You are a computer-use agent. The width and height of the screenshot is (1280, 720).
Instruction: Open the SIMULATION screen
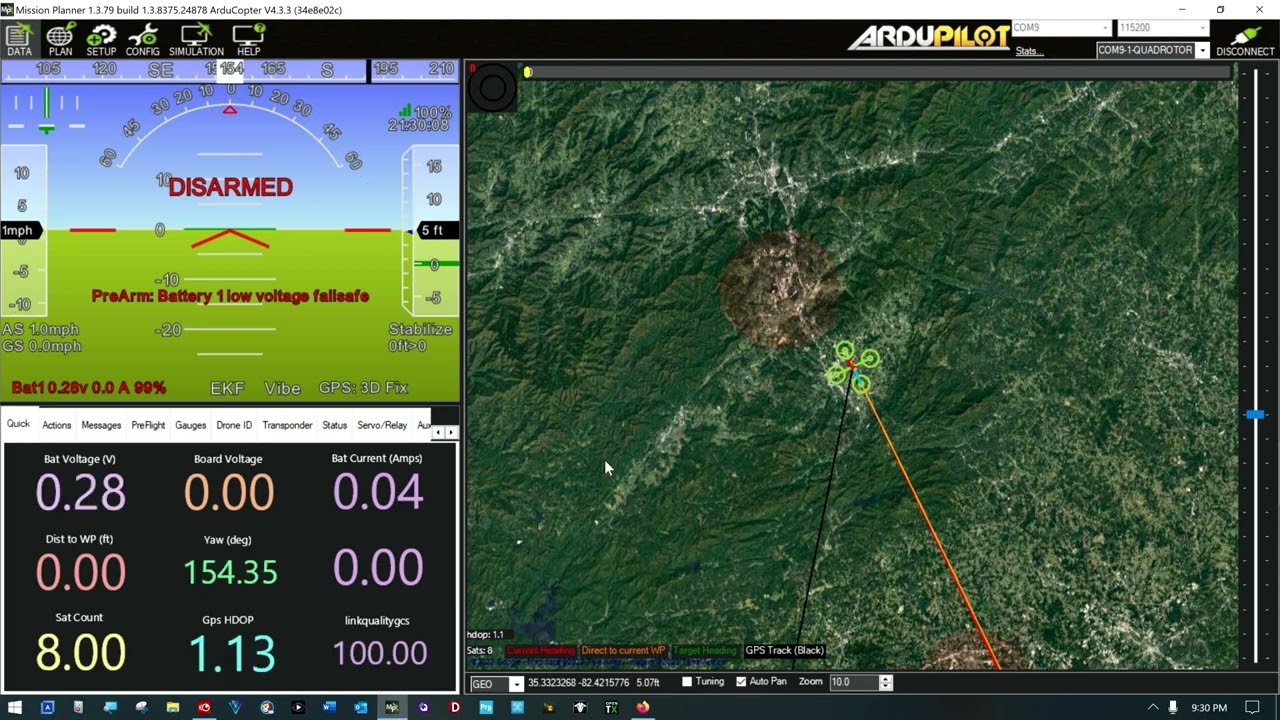coord(196,39)
